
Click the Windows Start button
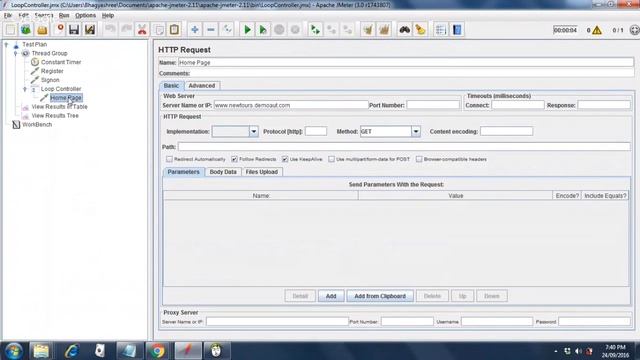click(13, 351)
